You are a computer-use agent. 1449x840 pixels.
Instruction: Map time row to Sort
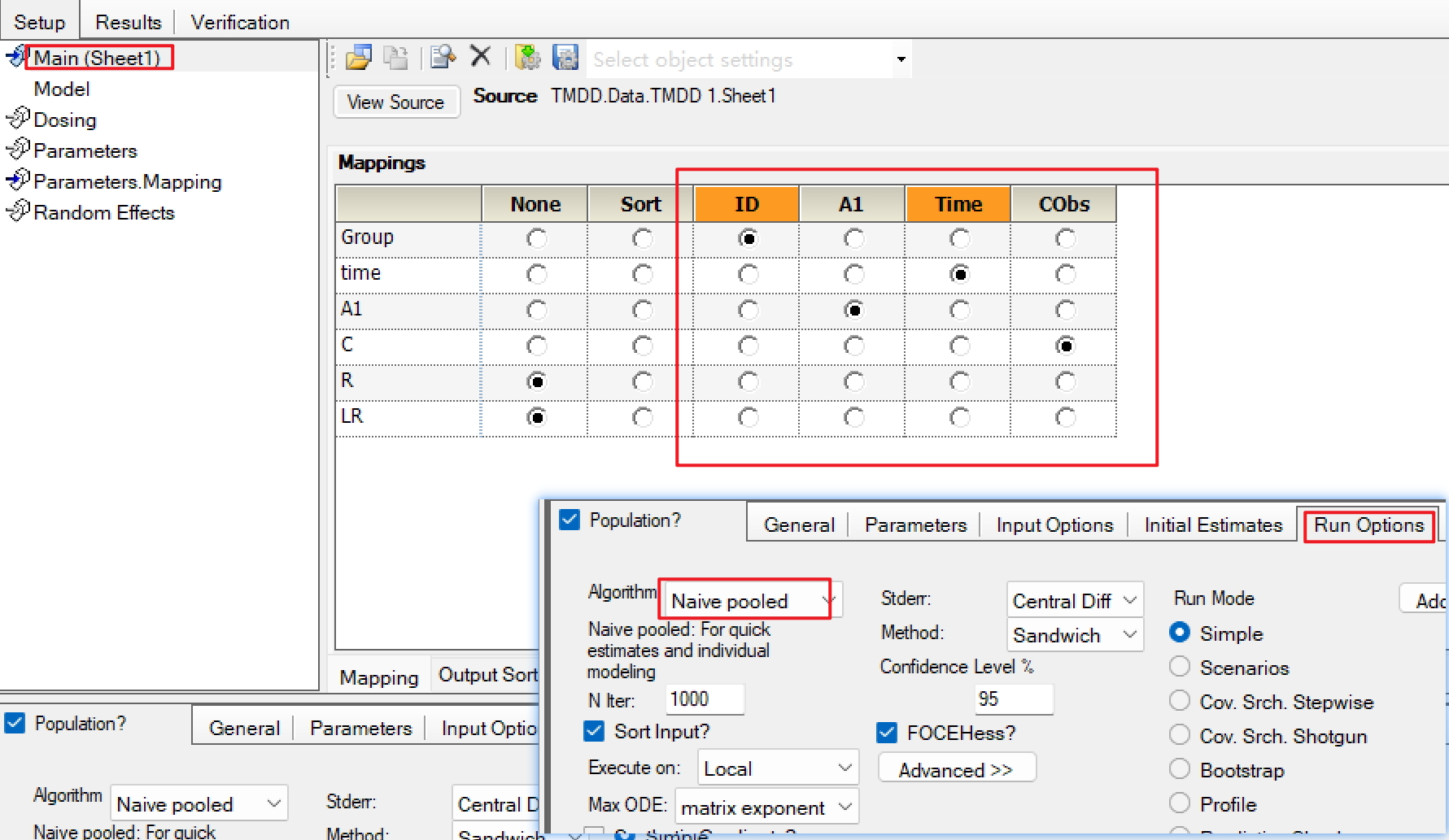(x=642, y=274)
